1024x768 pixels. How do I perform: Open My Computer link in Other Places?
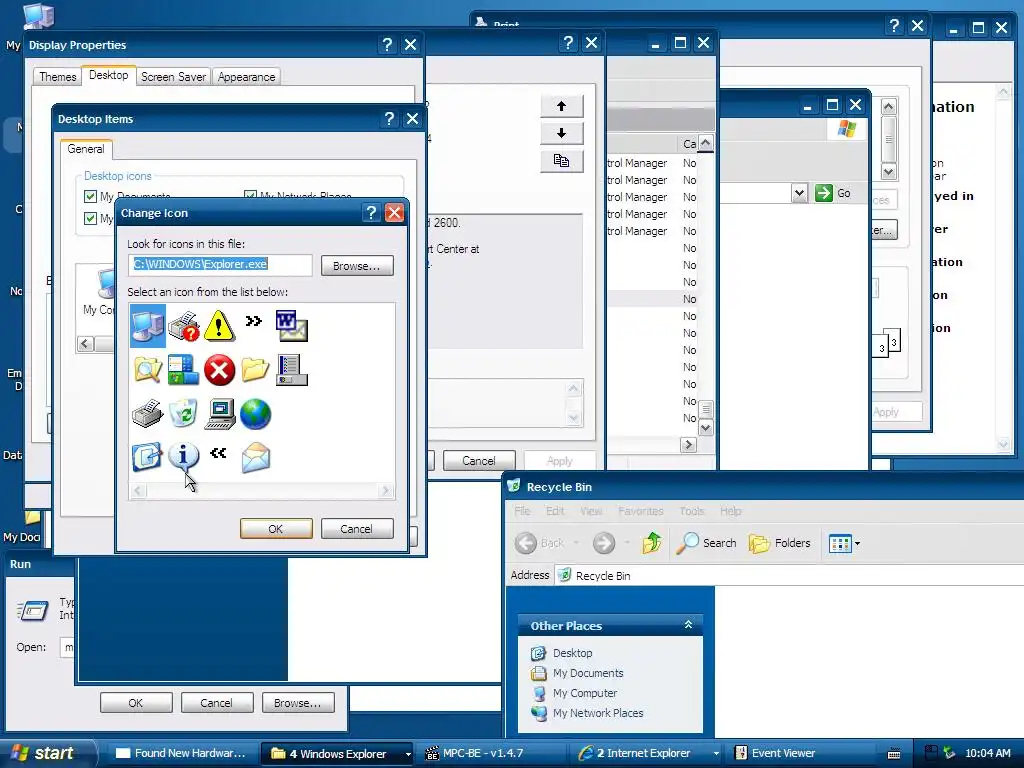[574, 693]
